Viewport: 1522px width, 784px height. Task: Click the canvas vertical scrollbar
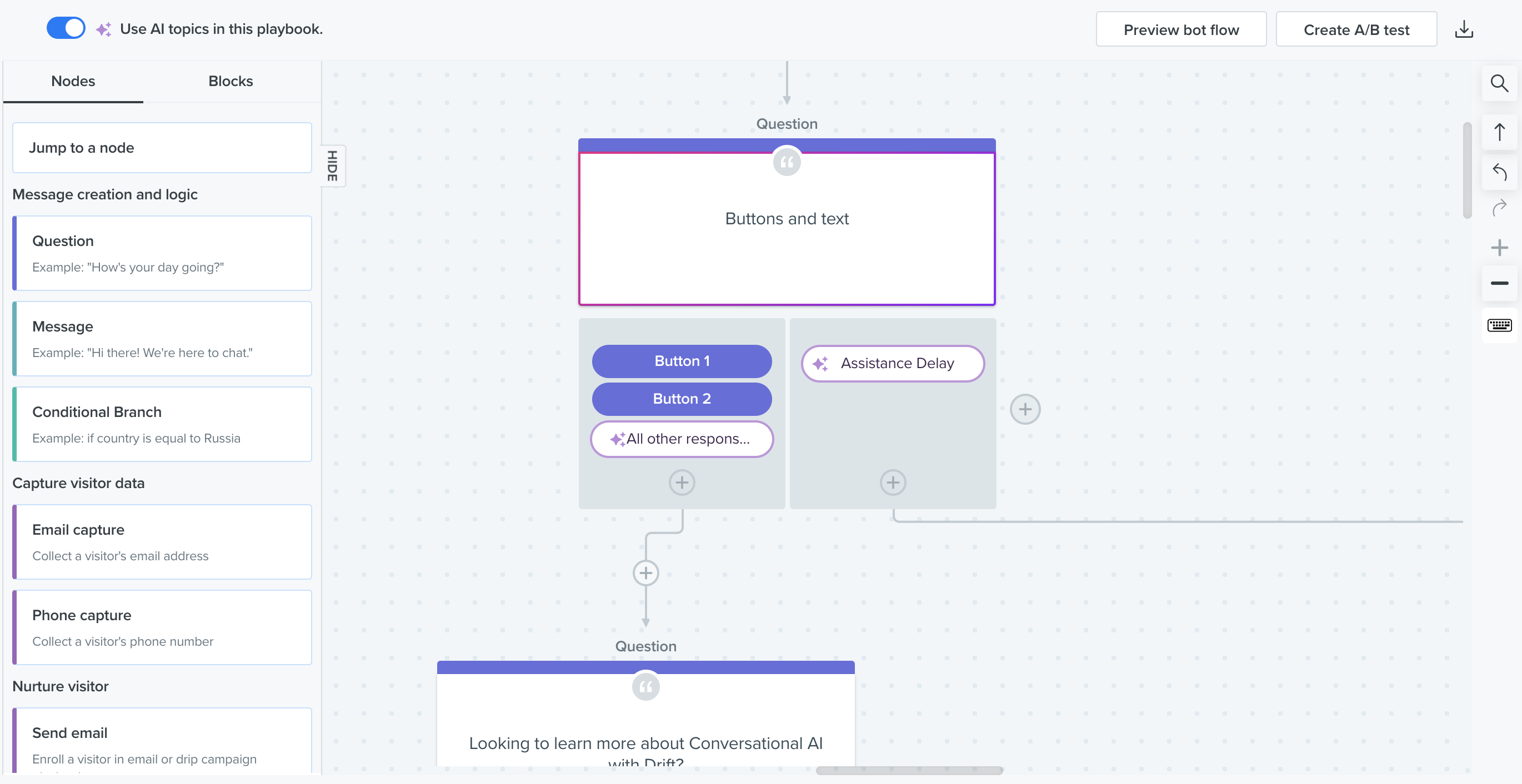tap(1466, 170)
